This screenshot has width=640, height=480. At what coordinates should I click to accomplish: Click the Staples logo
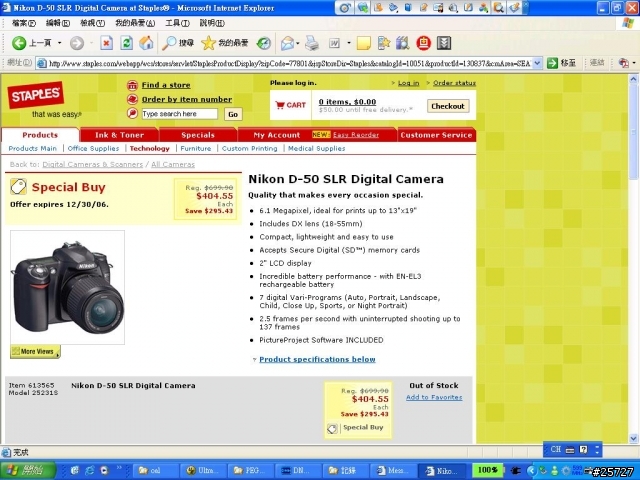(36, 95)
